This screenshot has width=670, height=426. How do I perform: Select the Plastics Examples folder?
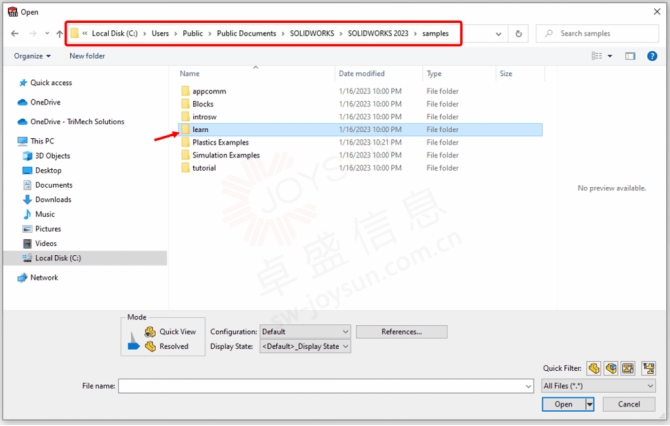pyautogui.click(x=220, y=142)
